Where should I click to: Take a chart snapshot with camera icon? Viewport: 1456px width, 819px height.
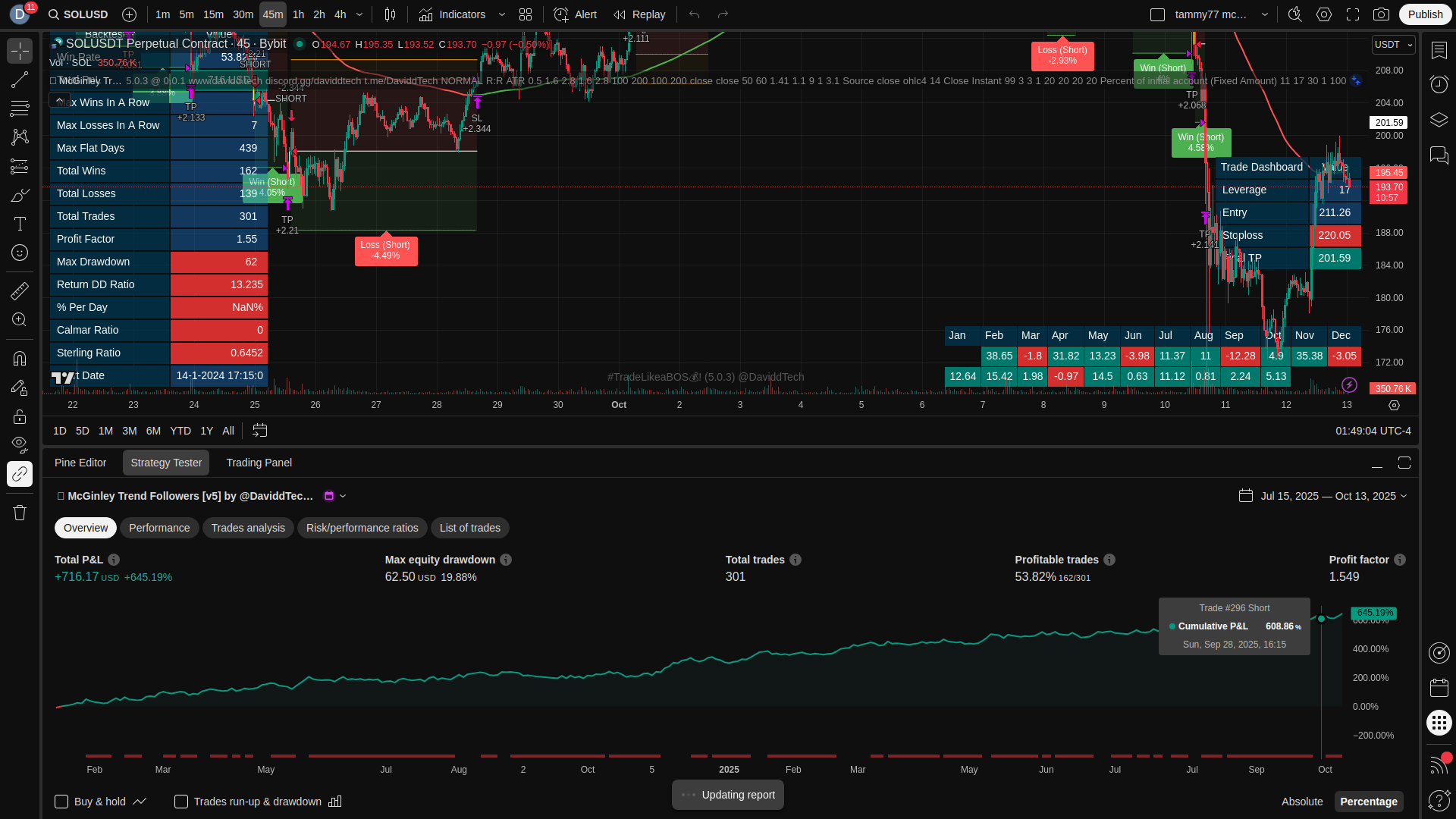pos(1382,14)
